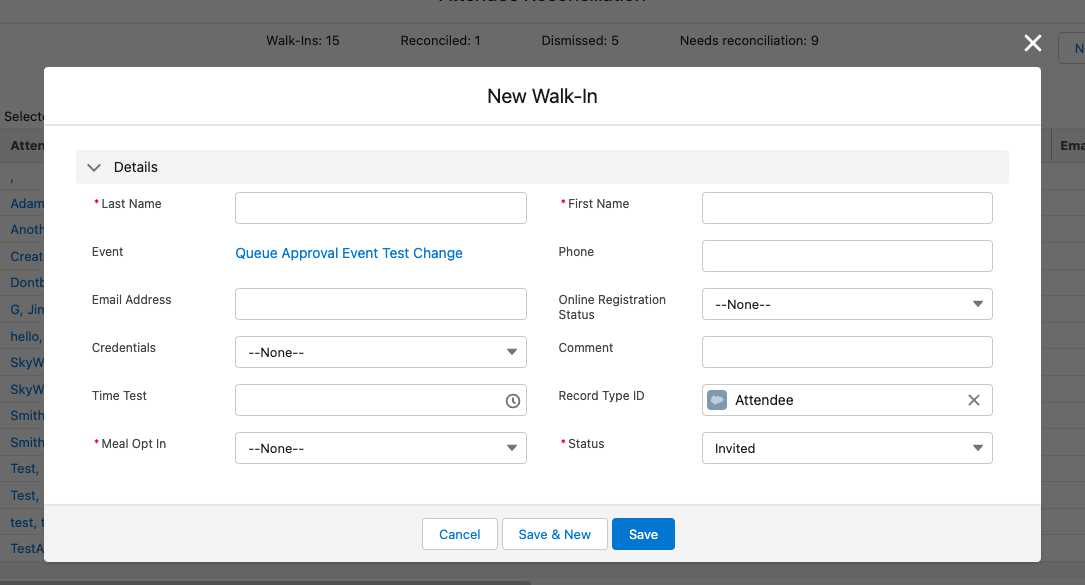The image size is (1085, 585).
Task: Click the clock icon in Time Test field
Action: 512,401
